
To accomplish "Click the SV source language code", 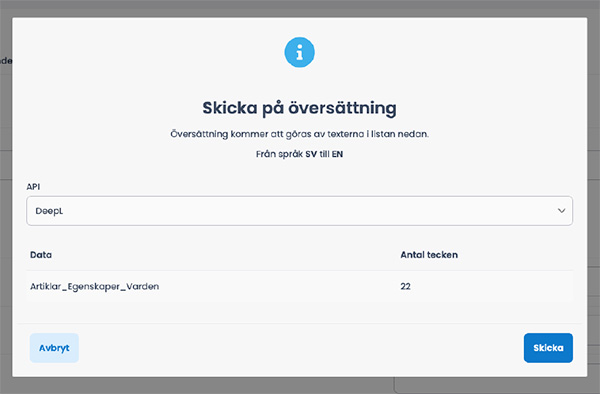I will point(311,154).
